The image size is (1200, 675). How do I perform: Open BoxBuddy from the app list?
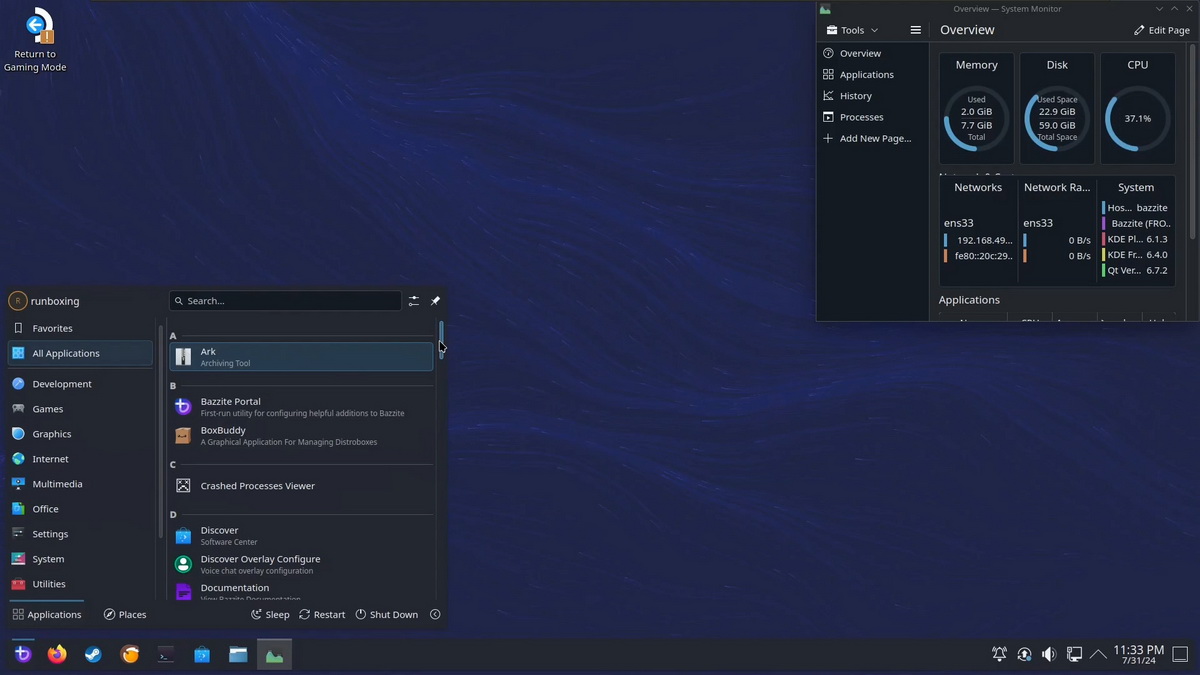(x=301, y=436)
